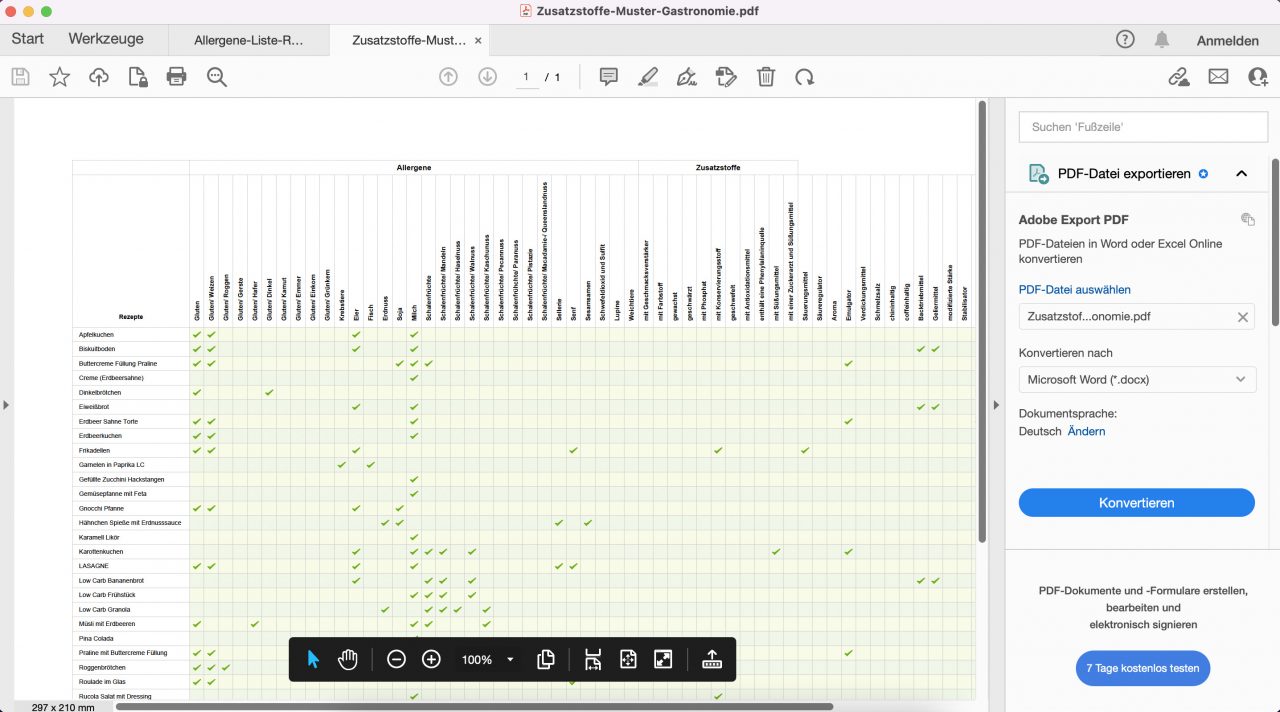Viewport: 1280px width, 712px height.
Task: Click the upload to cloud icon
Action: (99, 77)
